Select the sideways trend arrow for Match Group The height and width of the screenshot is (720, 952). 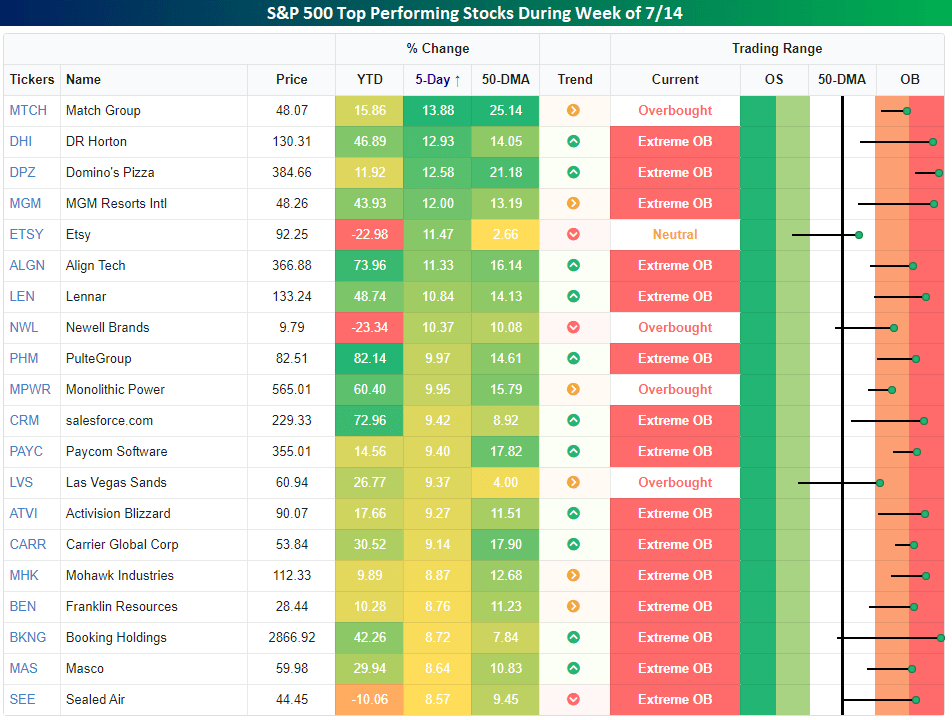tap(573, 110)
